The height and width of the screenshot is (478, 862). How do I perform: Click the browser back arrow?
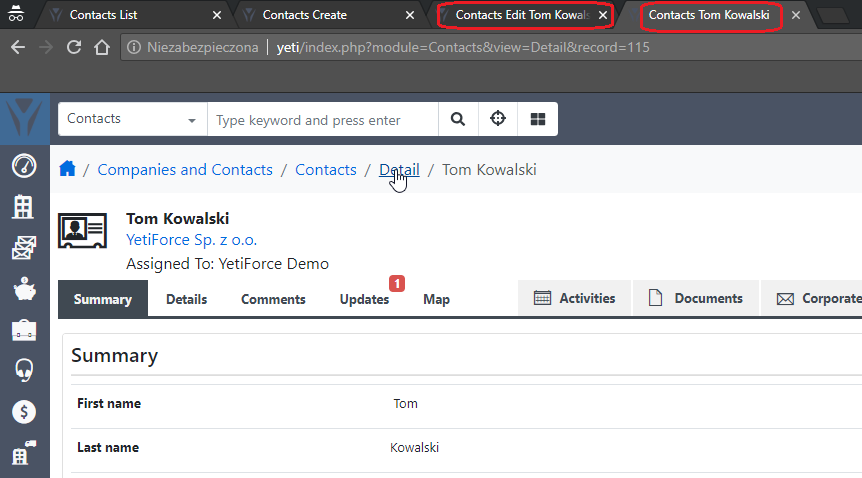coord(18,47)
